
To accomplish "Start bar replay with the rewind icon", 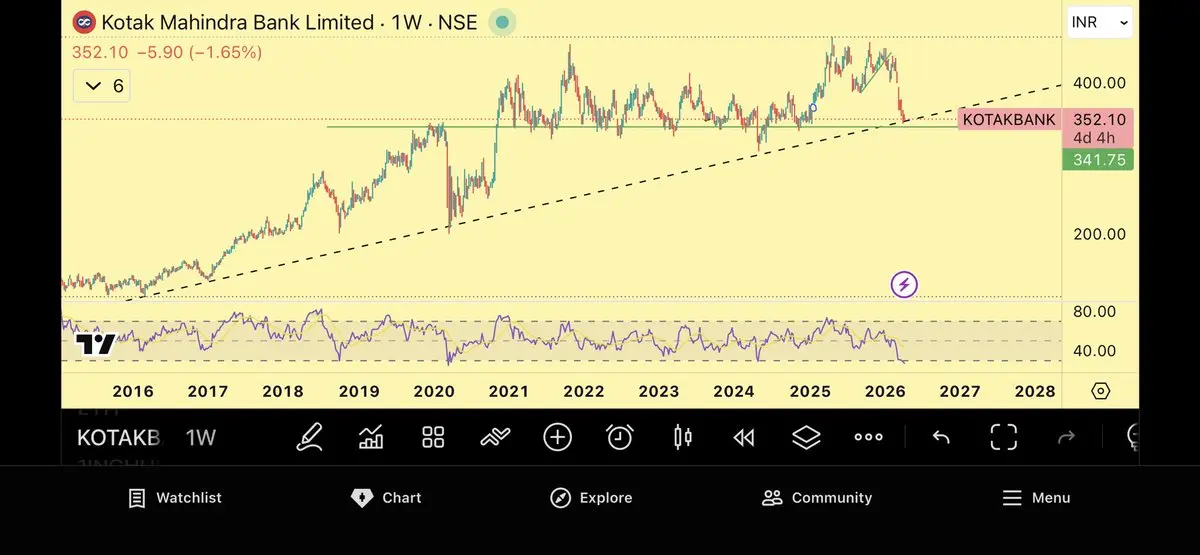I will (x=744, y=437).
